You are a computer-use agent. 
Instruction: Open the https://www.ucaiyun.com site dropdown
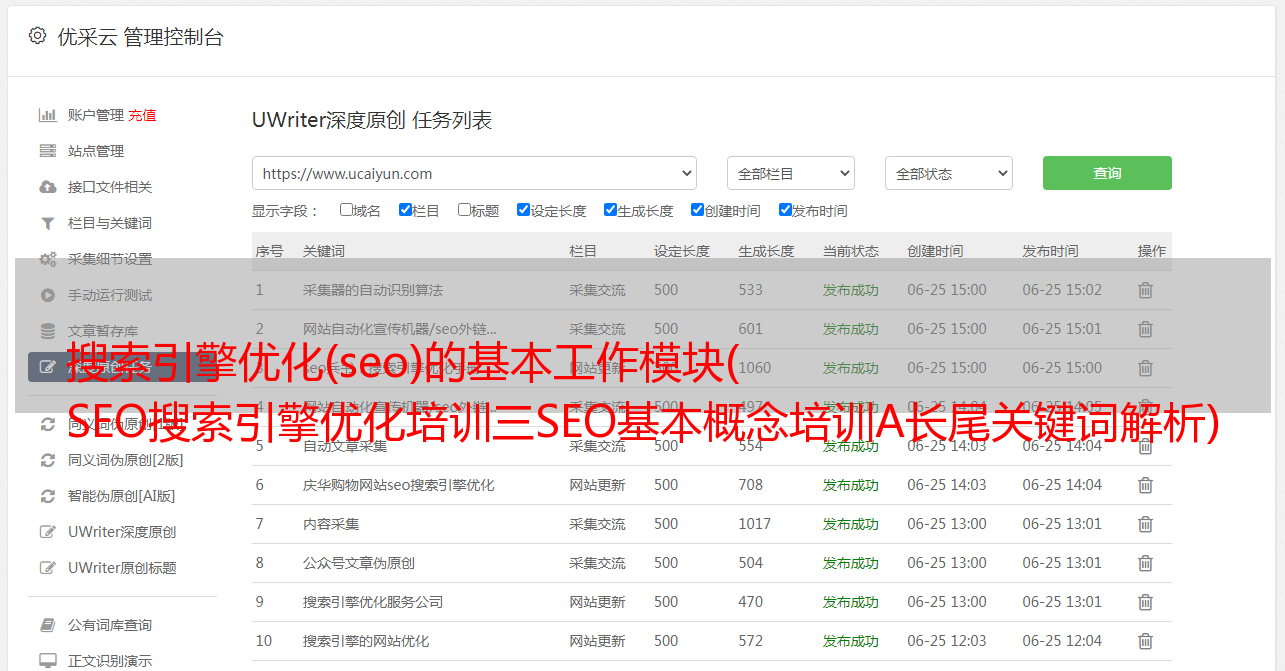coord(474,173)
